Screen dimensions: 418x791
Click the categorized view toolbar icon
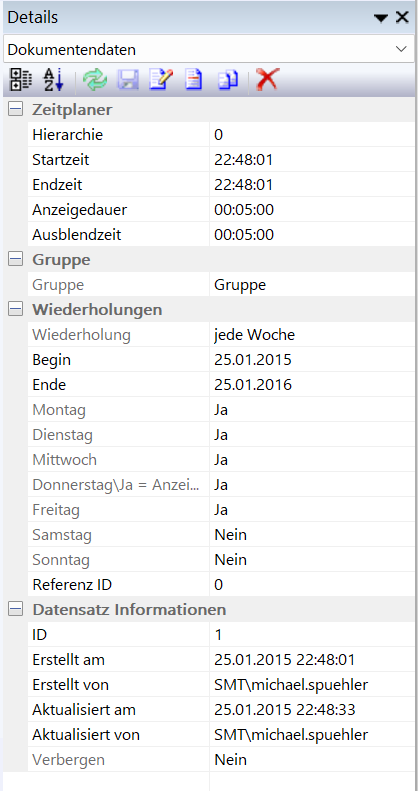coord(20,80)
